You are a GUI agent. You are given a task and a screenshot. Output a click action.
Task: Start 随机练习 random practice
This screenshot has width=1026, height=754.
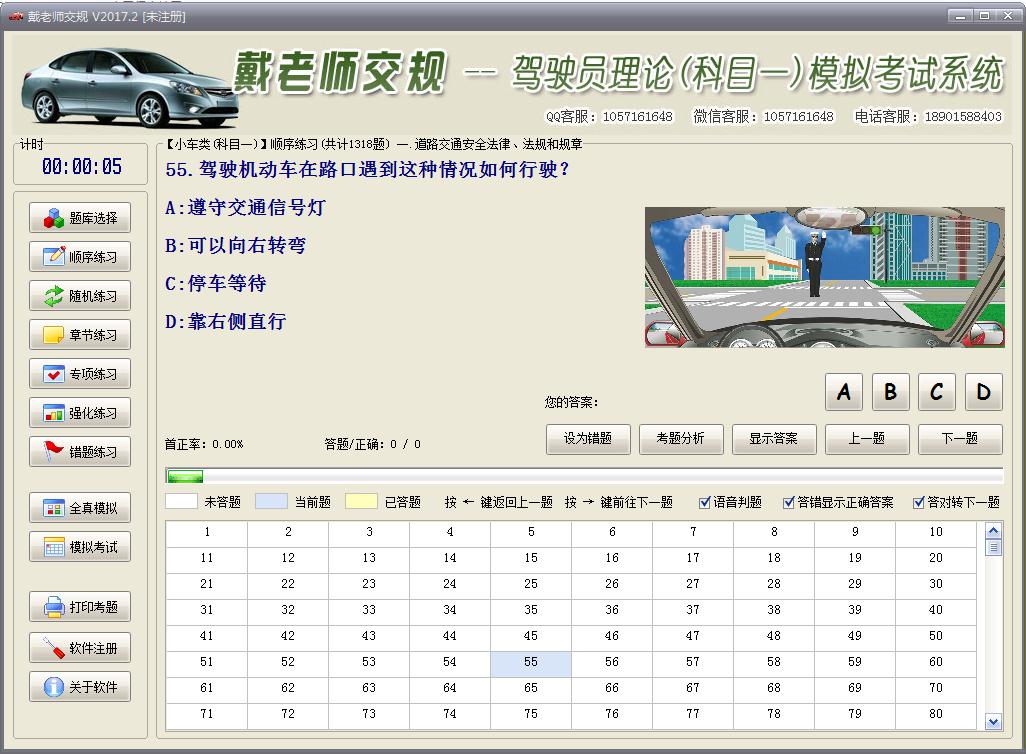pos(80,296)
